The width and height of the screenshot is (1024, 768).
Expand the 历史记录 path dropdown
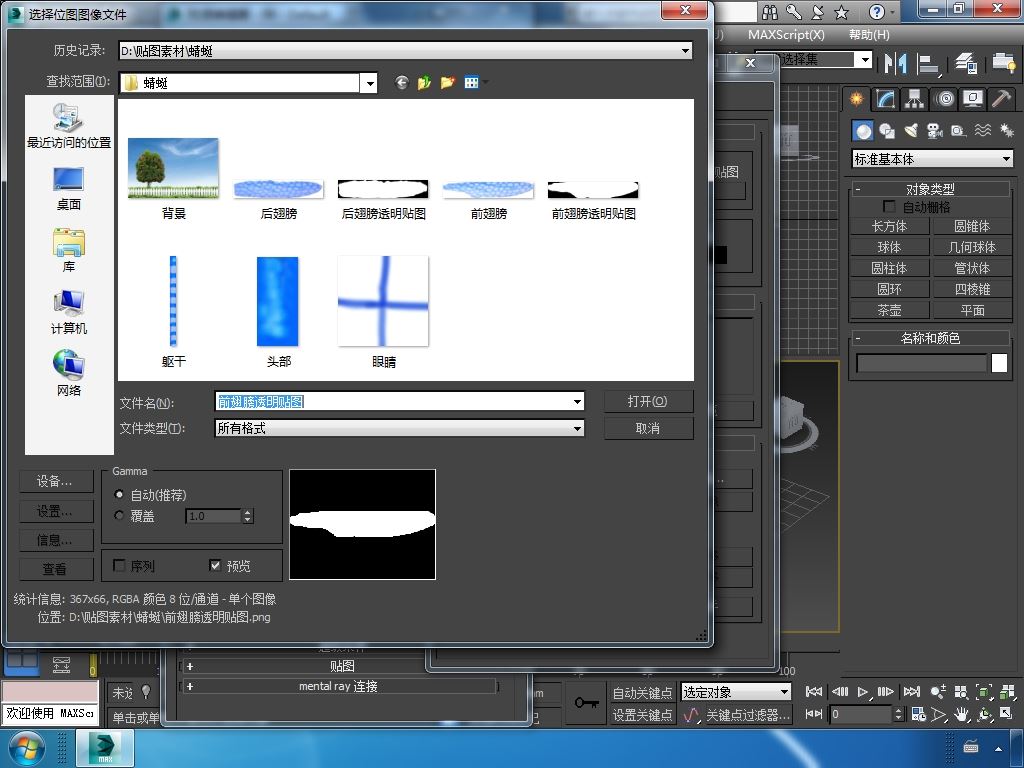click(x=685, y=50)
